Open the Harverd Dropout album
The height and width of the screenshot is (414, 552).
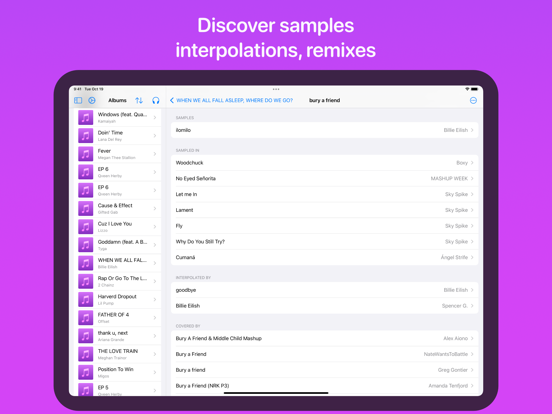[x=118, y=300]
